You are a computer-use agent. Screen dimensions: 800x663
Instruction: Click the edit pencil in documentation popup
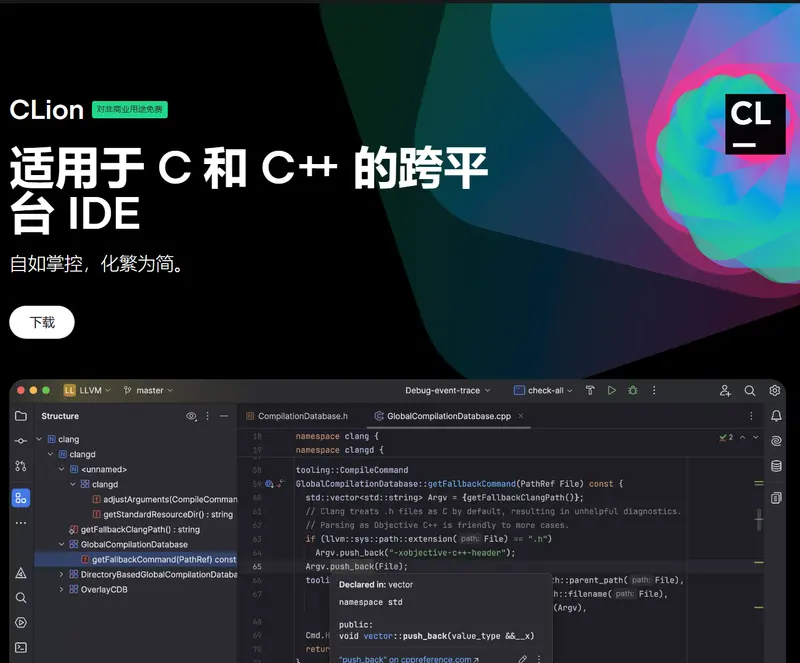point(522,659)
